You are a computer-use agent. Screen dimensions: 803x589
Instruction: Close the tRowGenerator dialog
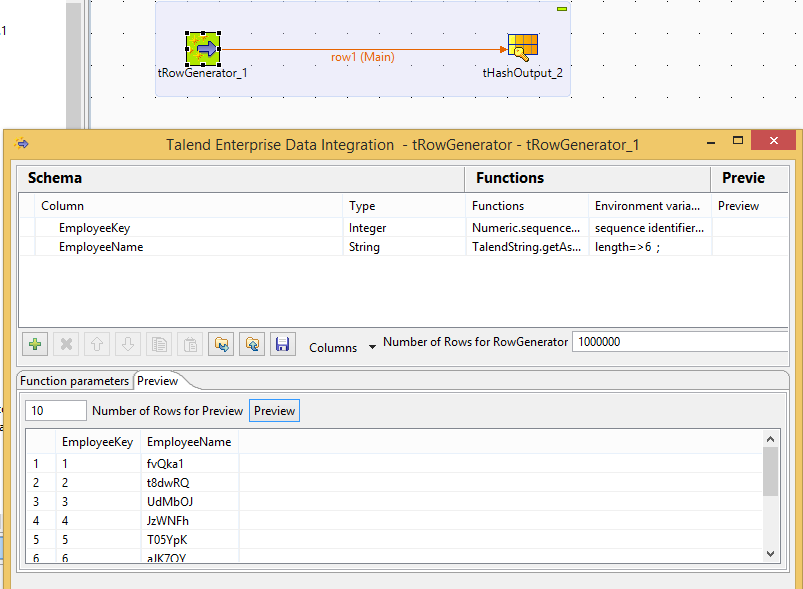click(x=773, y=140)
